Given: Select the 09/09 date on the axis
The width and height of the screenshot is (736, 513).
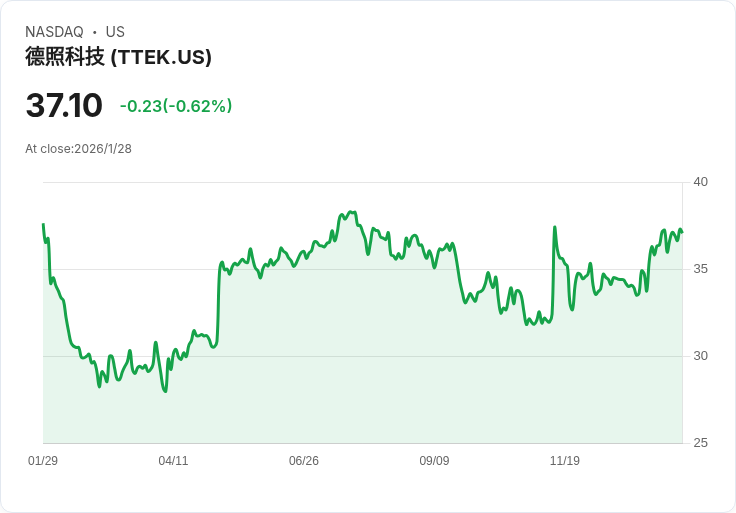Looking at the screenshot, I should coord(434,461).
